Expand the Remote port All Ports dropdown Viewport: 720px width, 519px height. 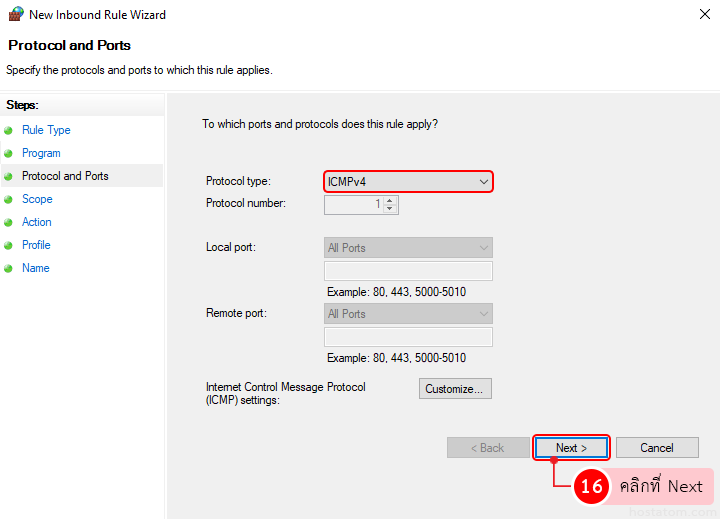pos(408,314)
